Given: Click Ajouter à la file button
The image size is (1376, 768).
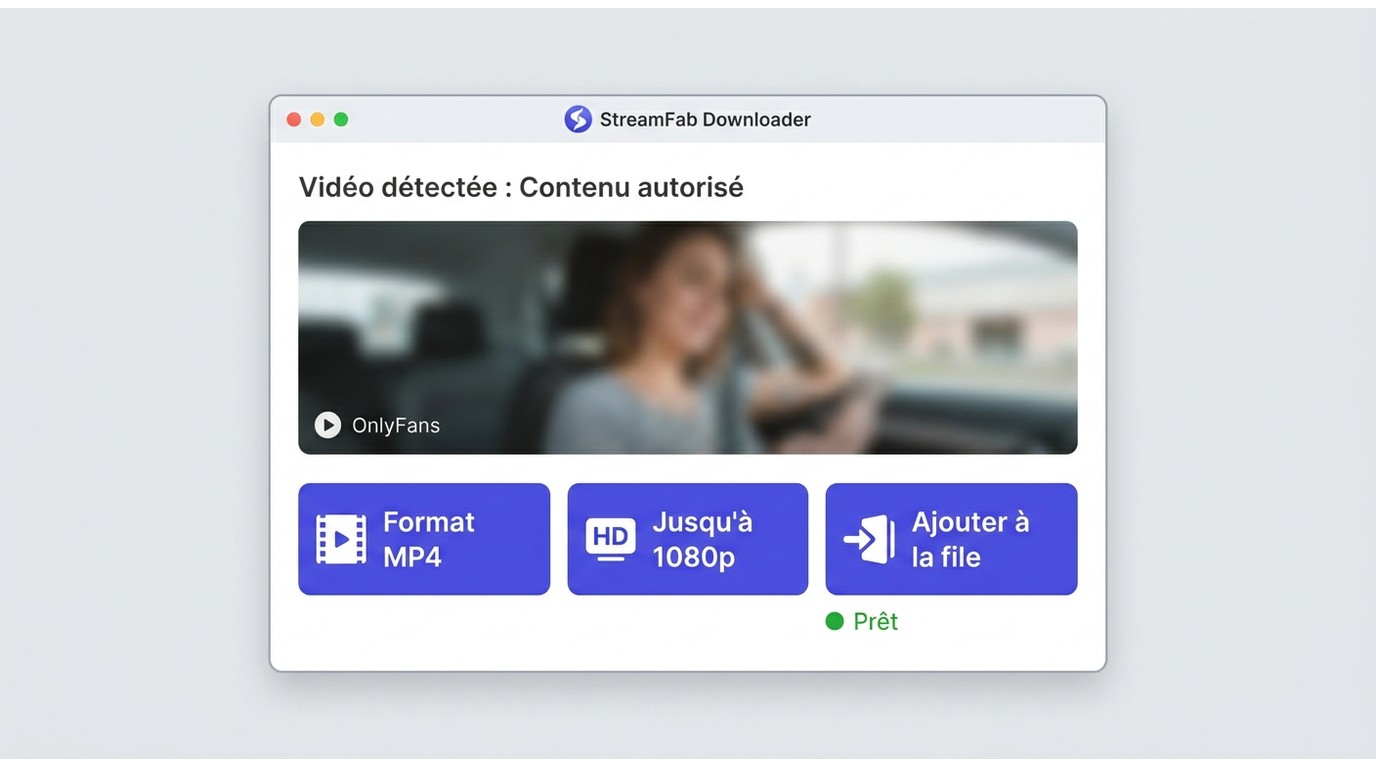Looking at the screenshot, I should point(951,539).
